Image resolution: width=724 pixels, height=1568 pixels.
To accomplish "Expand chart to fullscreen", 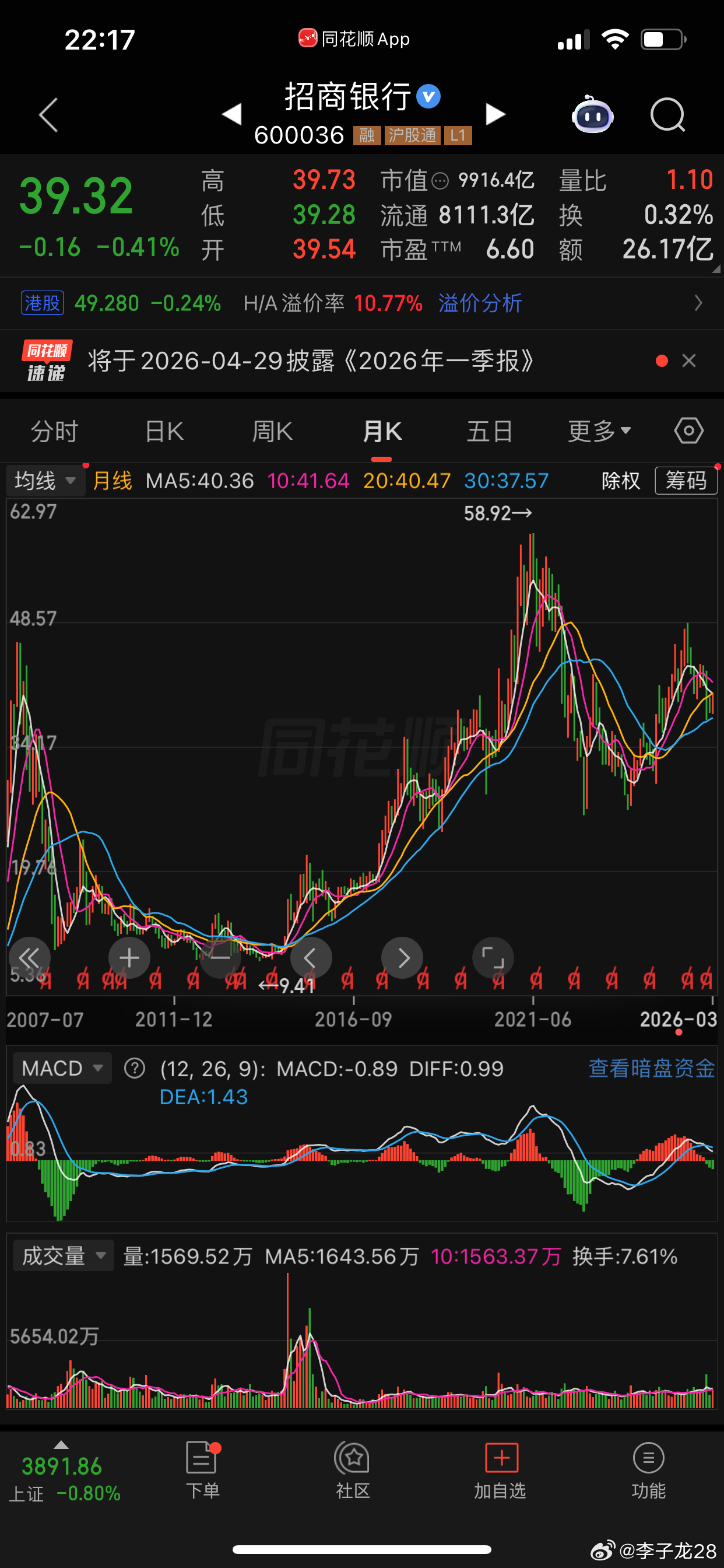I will [x=493, y=958].
